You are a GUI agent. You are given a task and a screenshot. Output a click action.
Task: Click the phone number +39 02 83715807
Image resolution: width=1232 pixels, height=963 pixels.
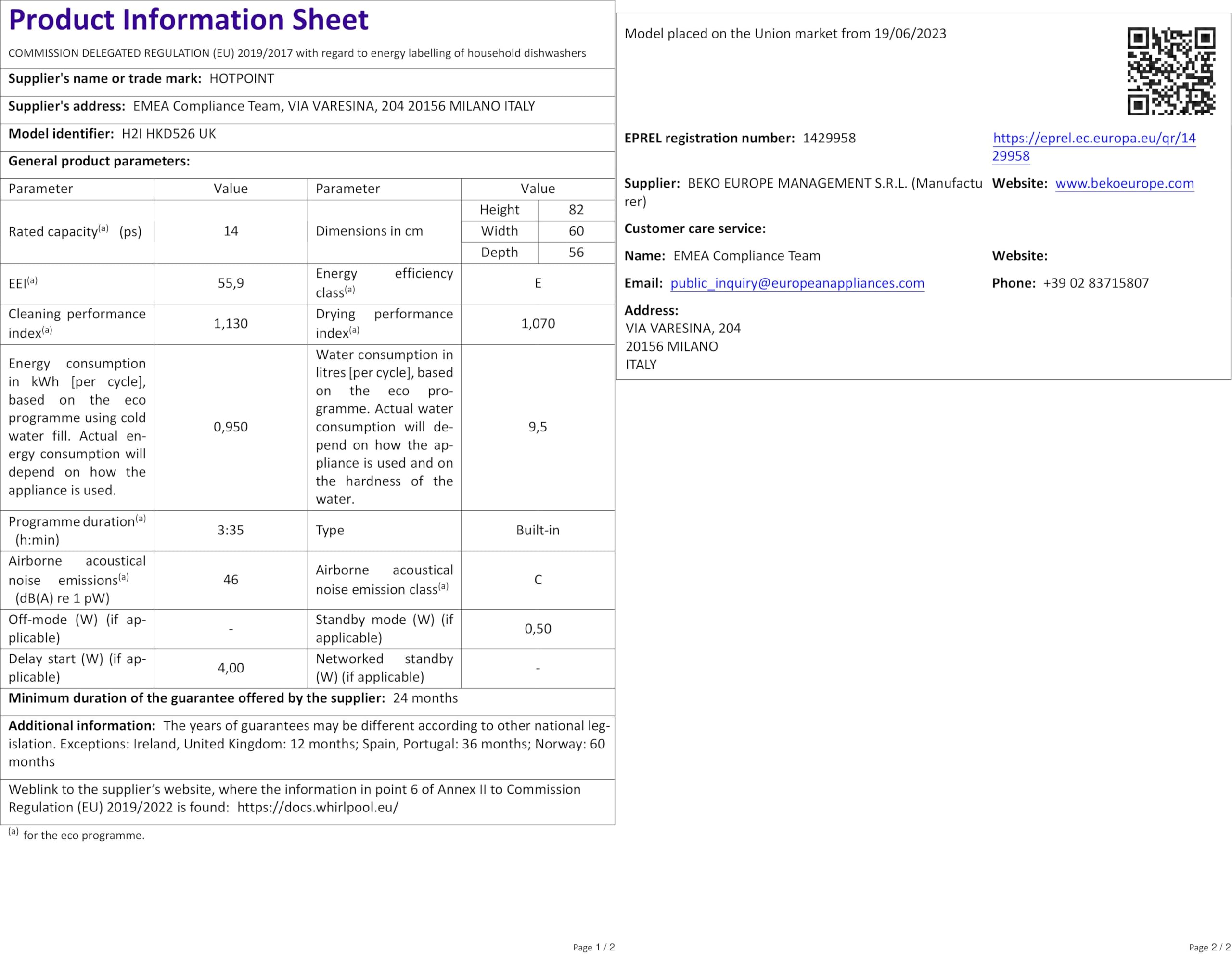tap(1095, 283)
